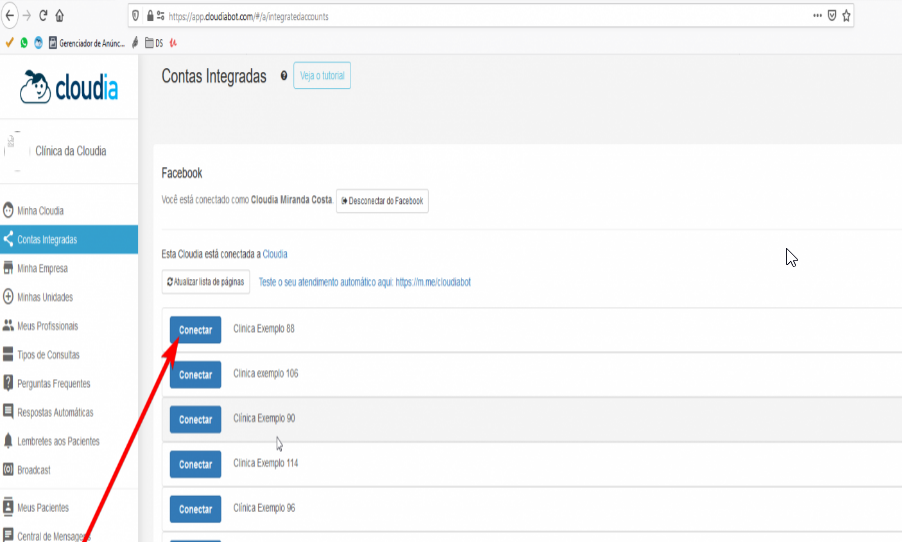Go back with the browser back arrow

[x=10, y=16]
